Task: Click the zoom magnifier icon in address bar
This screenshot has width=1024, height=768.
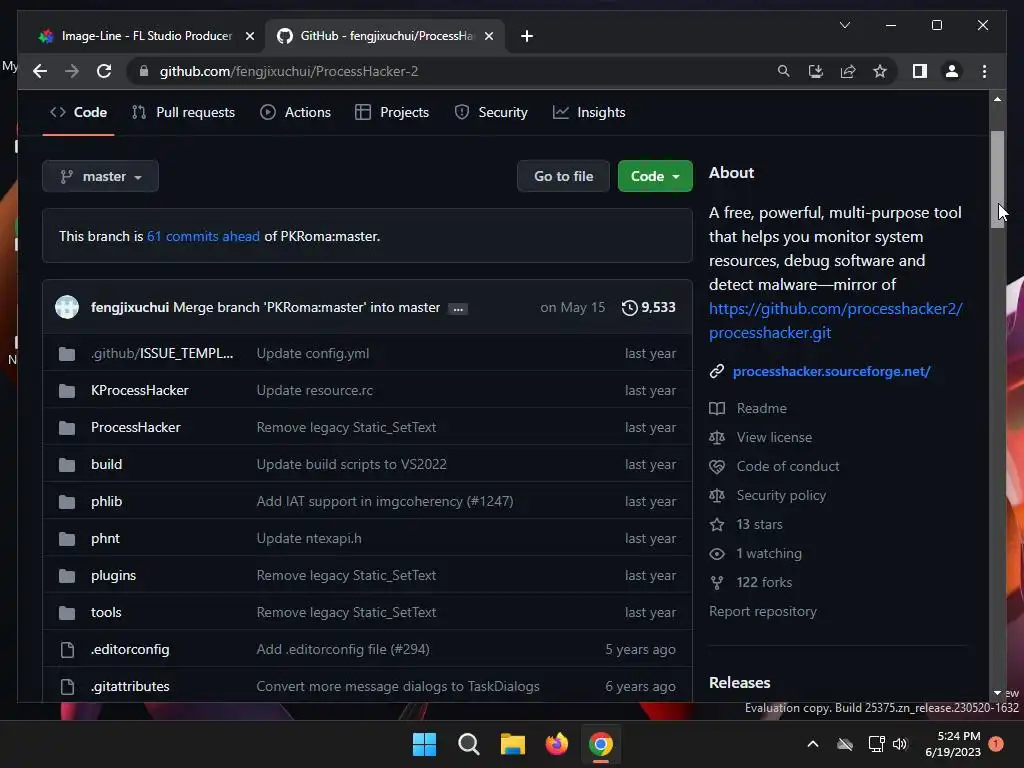Action: (x=784, y=71)
